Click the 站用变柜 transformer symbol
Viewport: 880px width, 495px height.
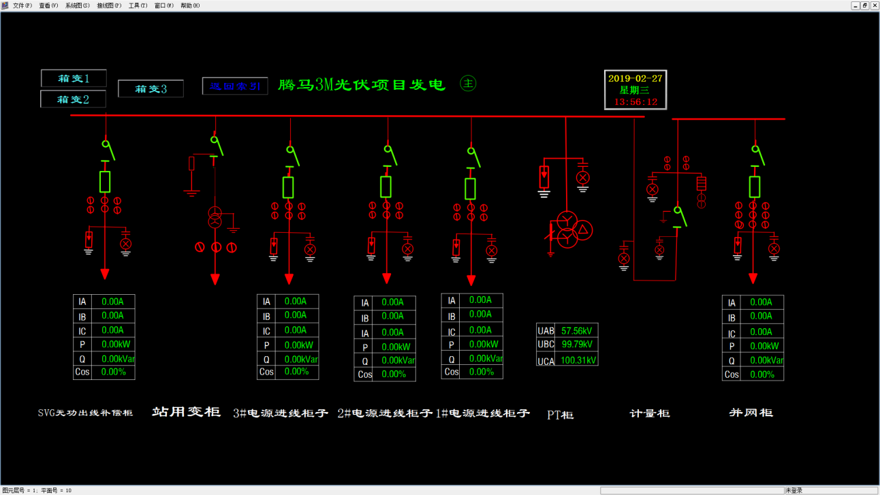coord(215,217)
